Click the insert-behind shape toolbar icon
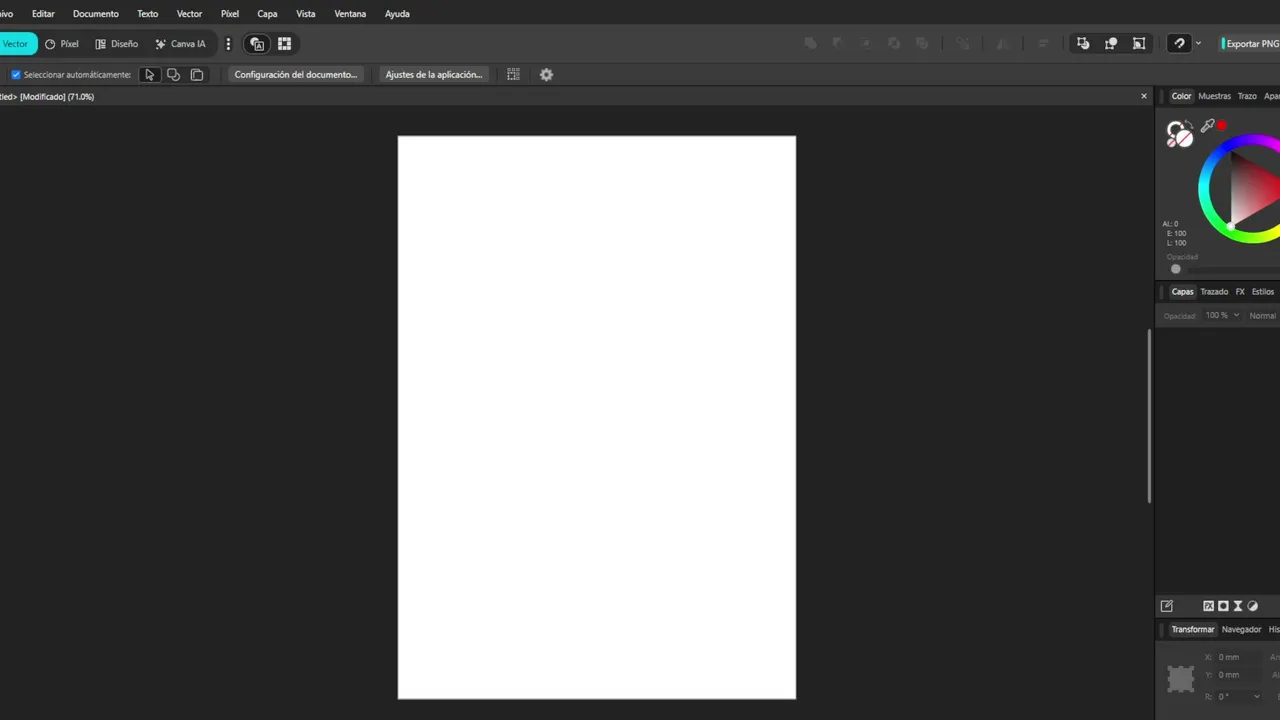This screenshot has height=720, width=1280. [1083, 44]
